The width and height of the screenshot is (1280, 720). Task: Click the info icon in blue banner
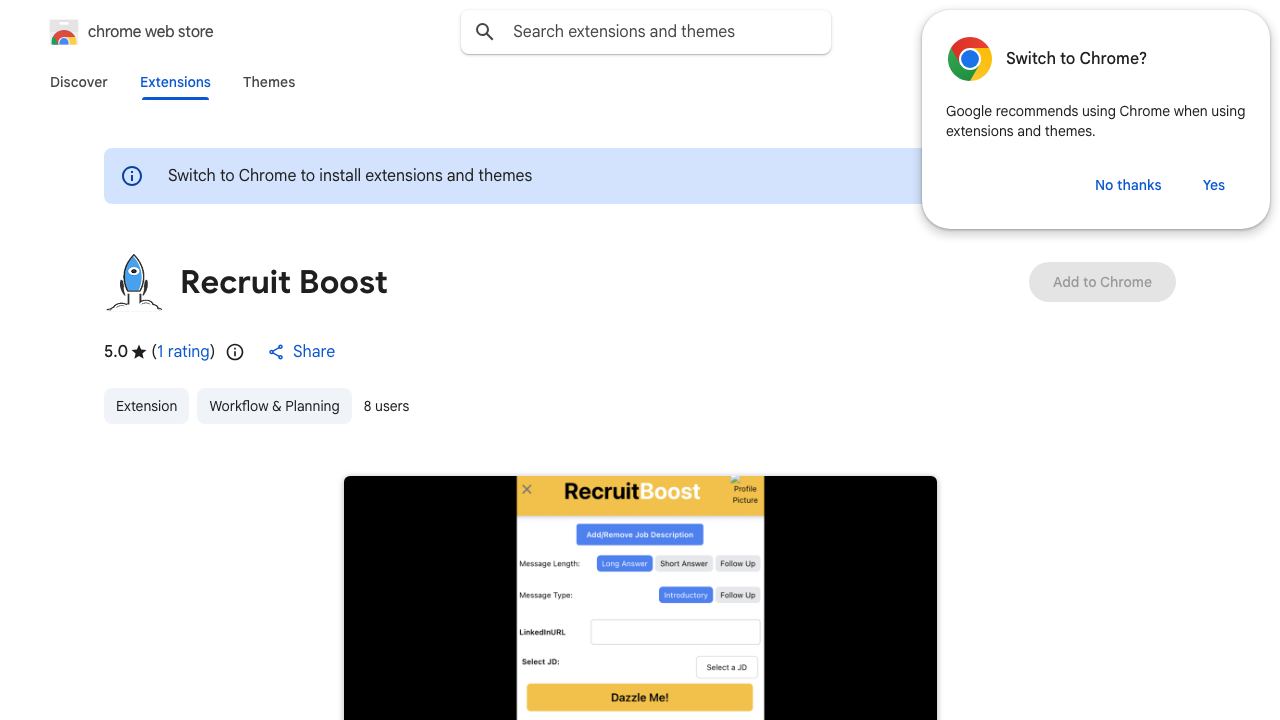tap(132, 176)
